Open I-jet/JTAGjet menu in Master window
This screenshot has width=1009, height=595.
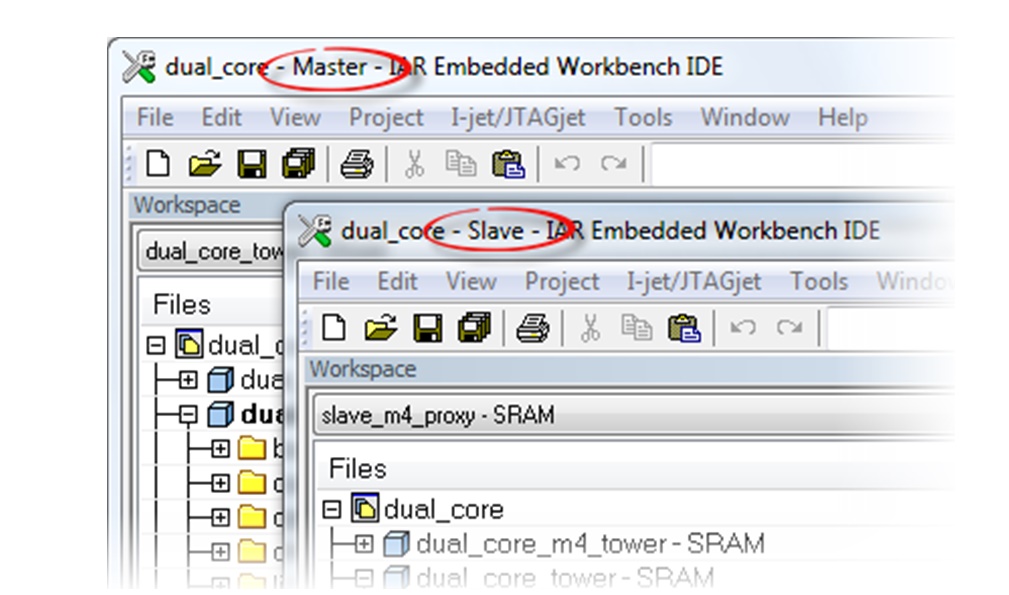tap(518, 118)
